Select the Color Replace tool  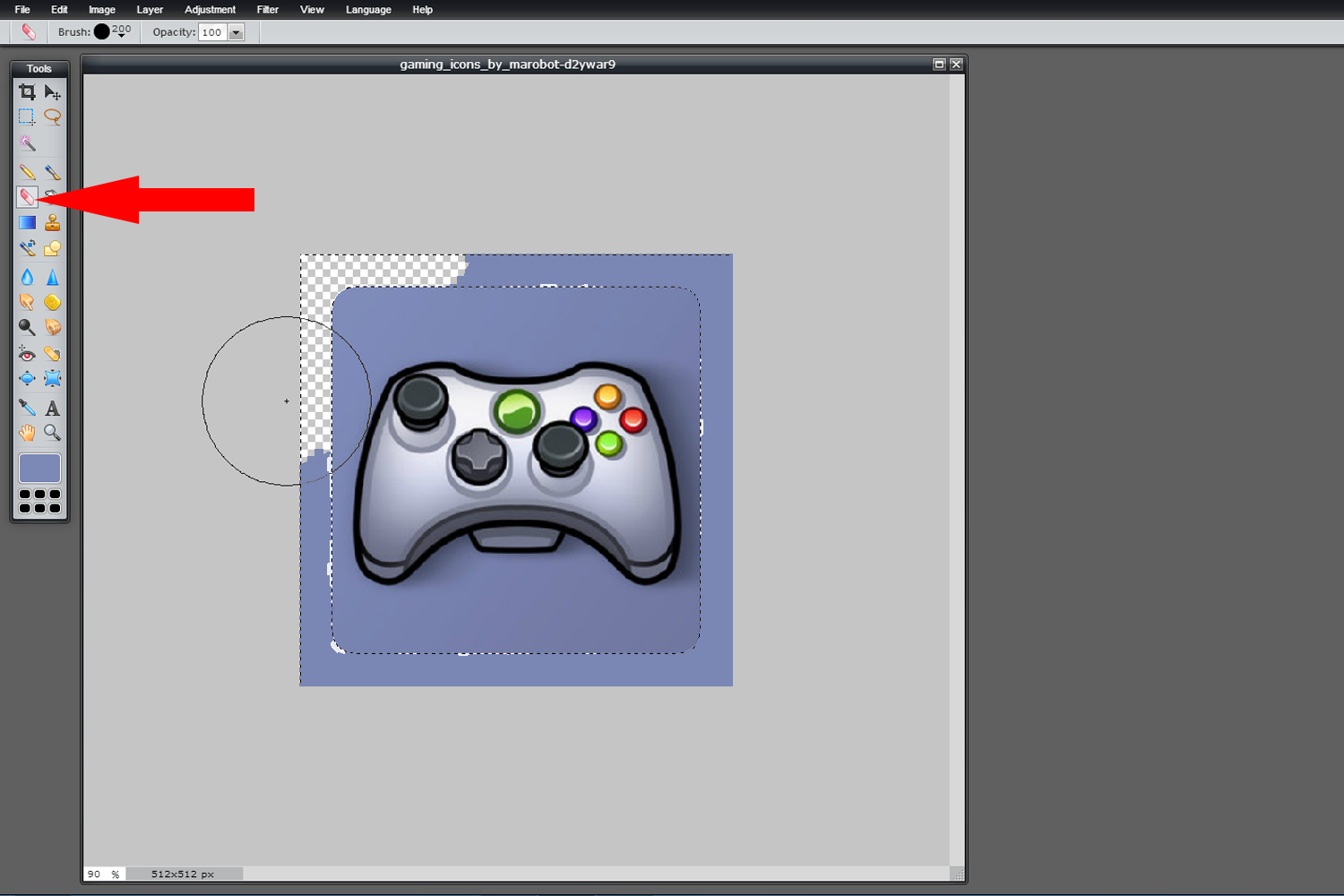click(x=27, y=247)
